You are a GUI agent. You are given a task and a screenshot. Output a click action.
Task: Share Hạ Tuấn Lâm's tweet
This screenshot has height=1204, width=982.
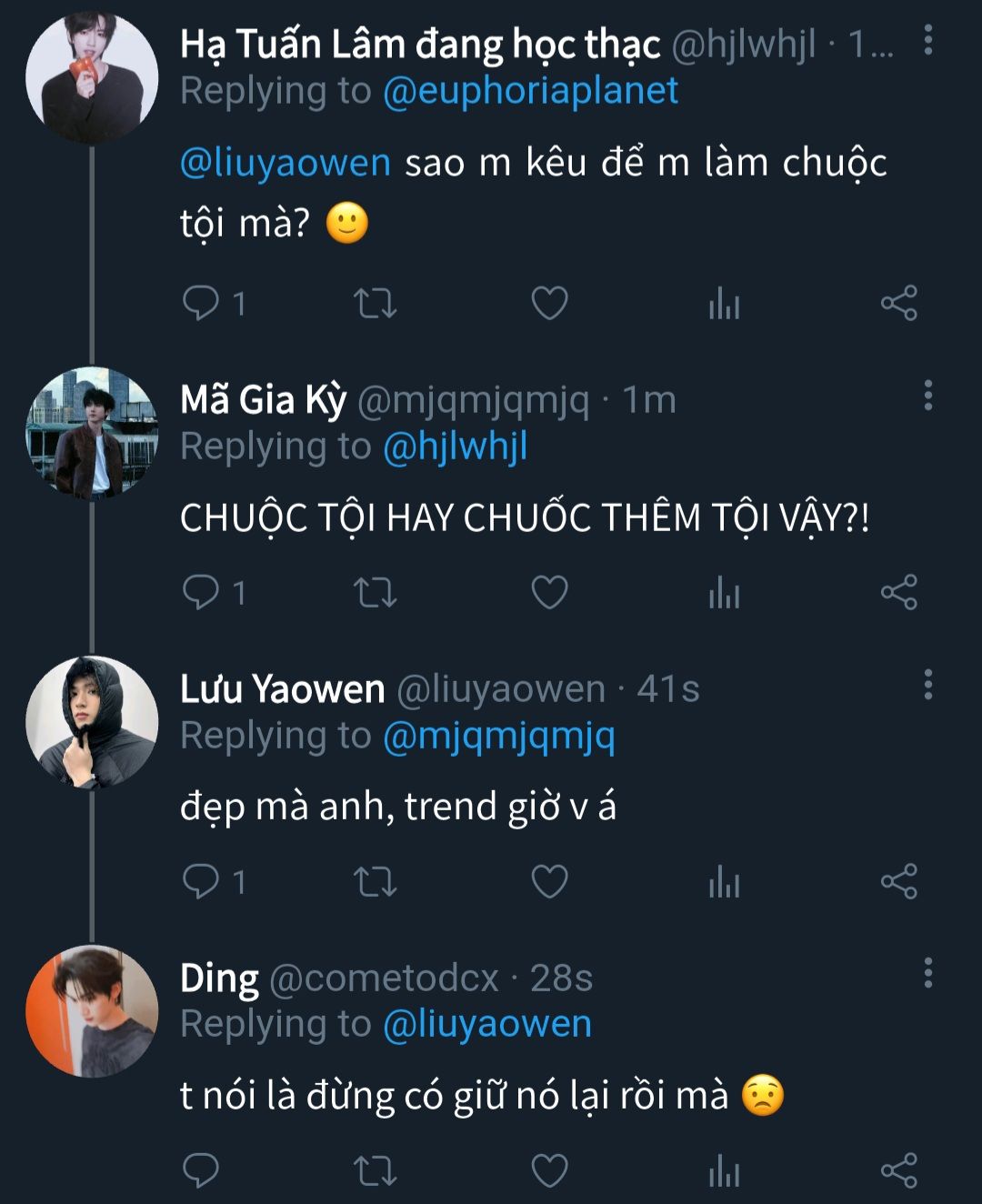[x=898, y=303]
